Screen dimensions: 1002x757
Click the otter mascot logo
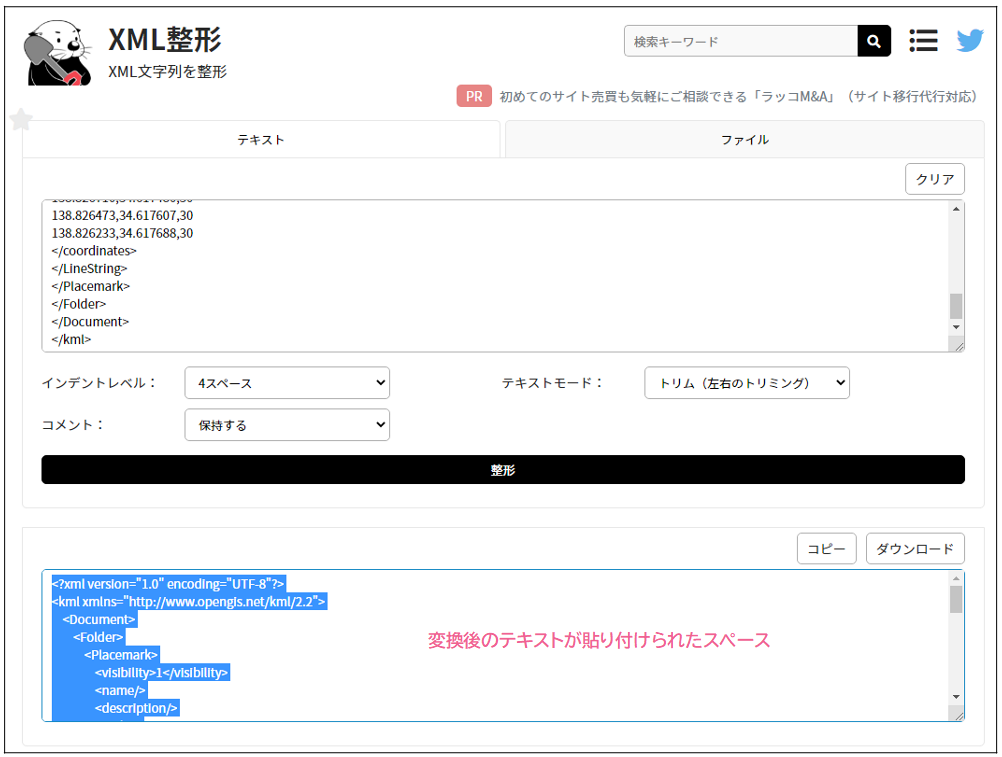click(58, 53)
